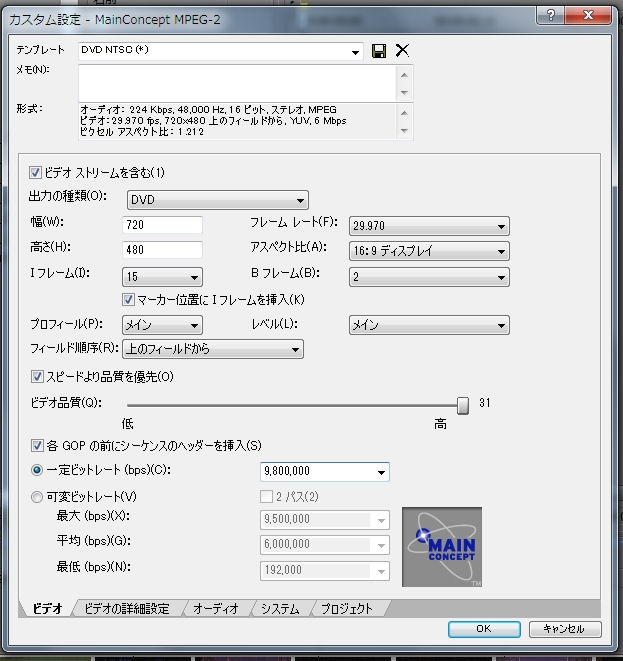Viewport: 623px width, 661px height.
Task: Open the アスペクト比 16:9 ディスプレイ dropdown
Action: (429, 251)
